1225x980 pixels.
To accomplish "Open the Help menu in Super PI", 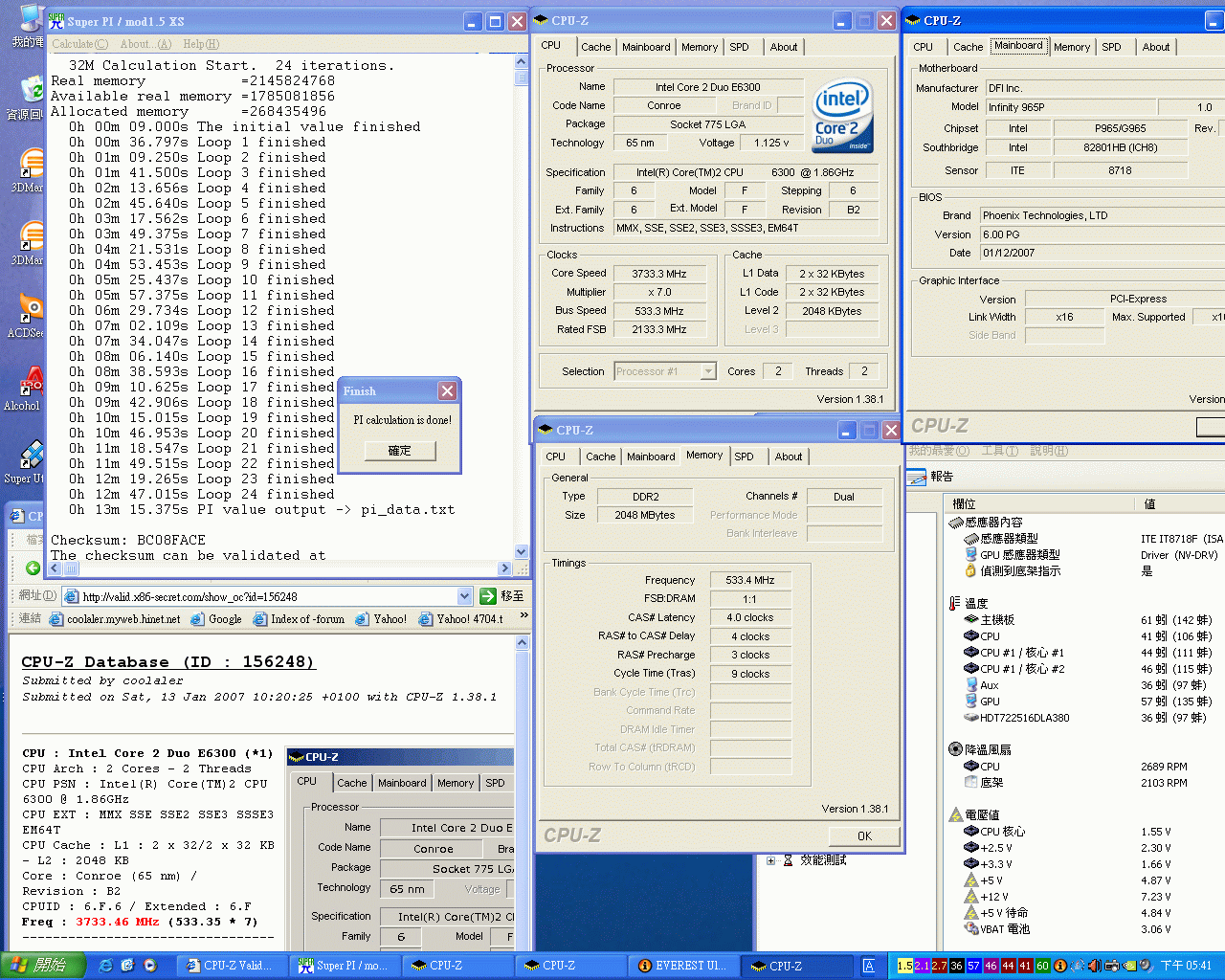I will [x=201, y=44].
